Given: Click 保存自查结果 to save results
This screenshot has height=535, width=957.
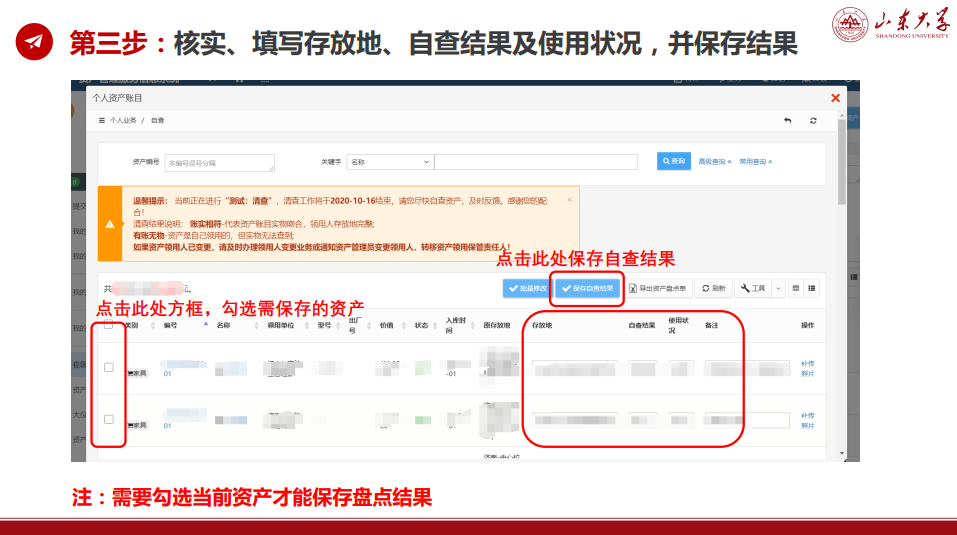Looking at the screenshot, I should pos(587,288).
